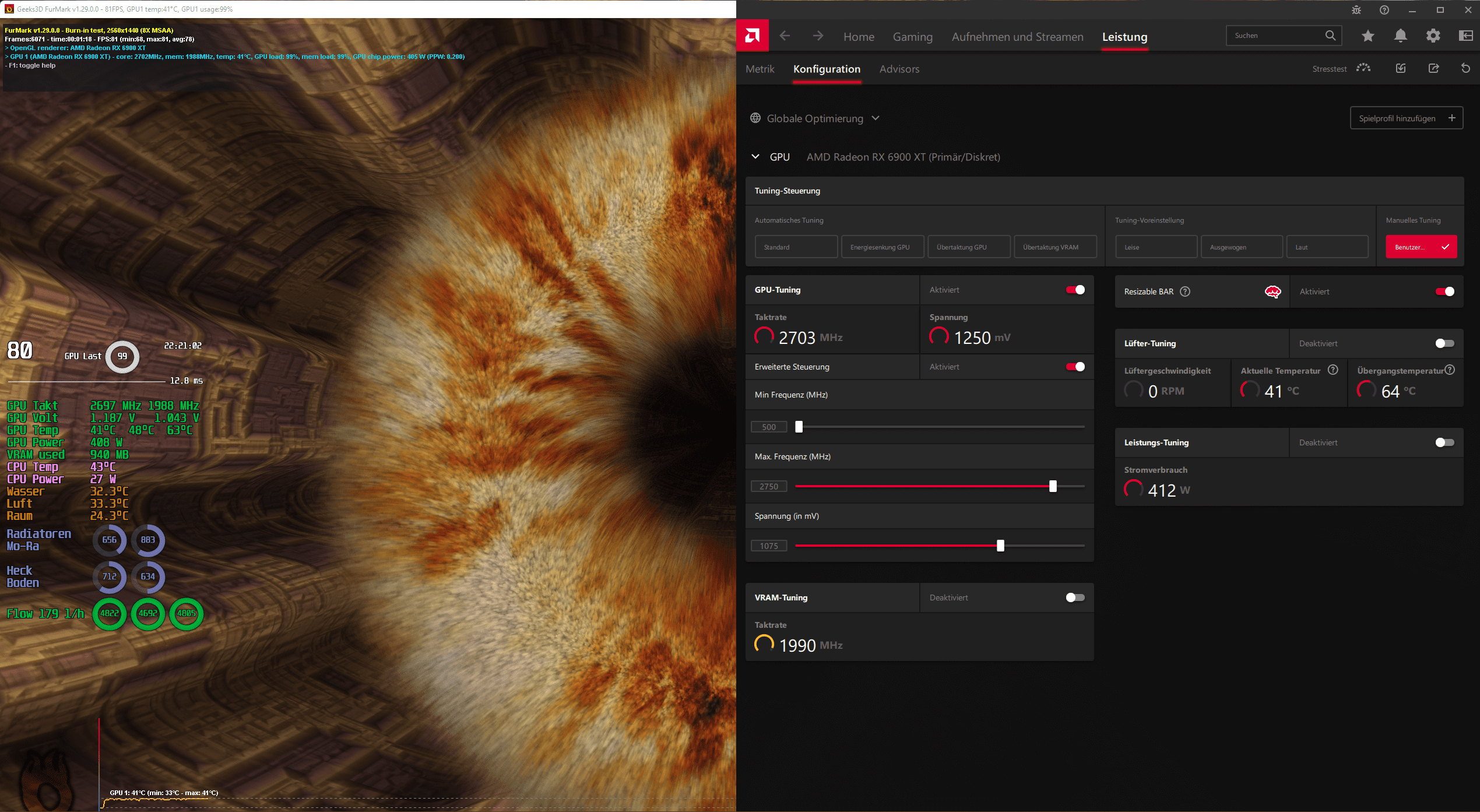The width and height of the screenshot is (1480, 812).
Task: Open the Gaming tab
Action: pos(913,37)
